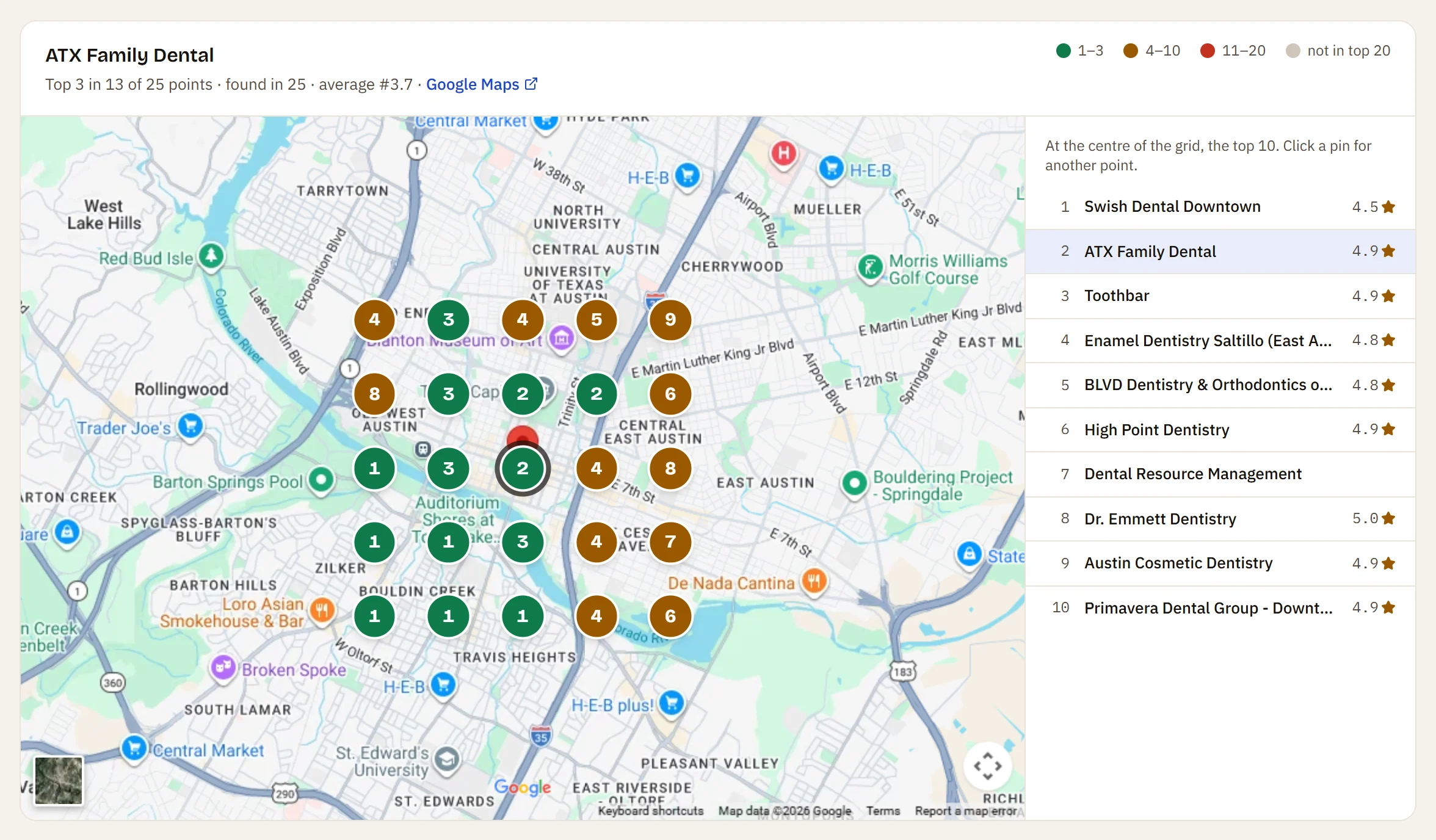Click the pin ranked 5 in top row
The height and width of the screenshot is (840, 1436).
(597, 319)
